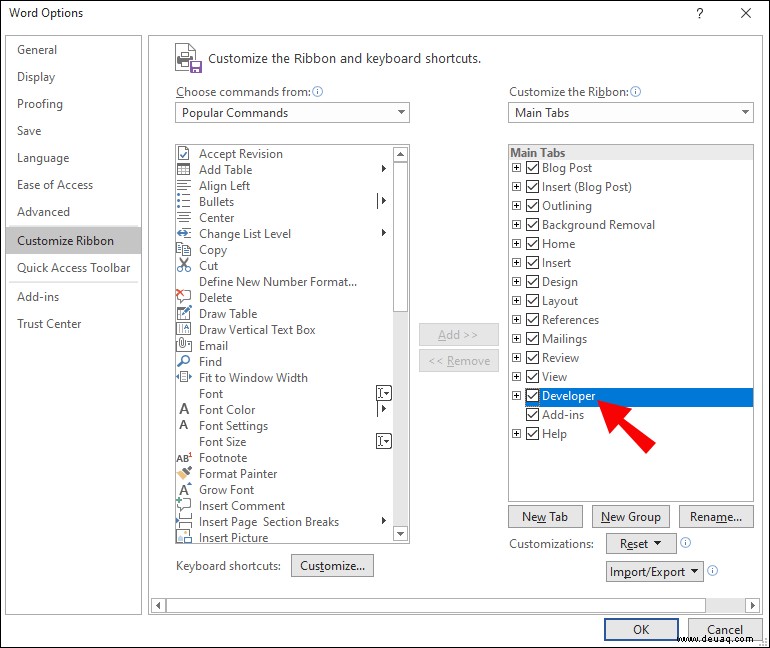This screenshot has height=648, width=770.
Task: Select the Email attachment icon
Action: pyautogui.click(x=184, y=345)
